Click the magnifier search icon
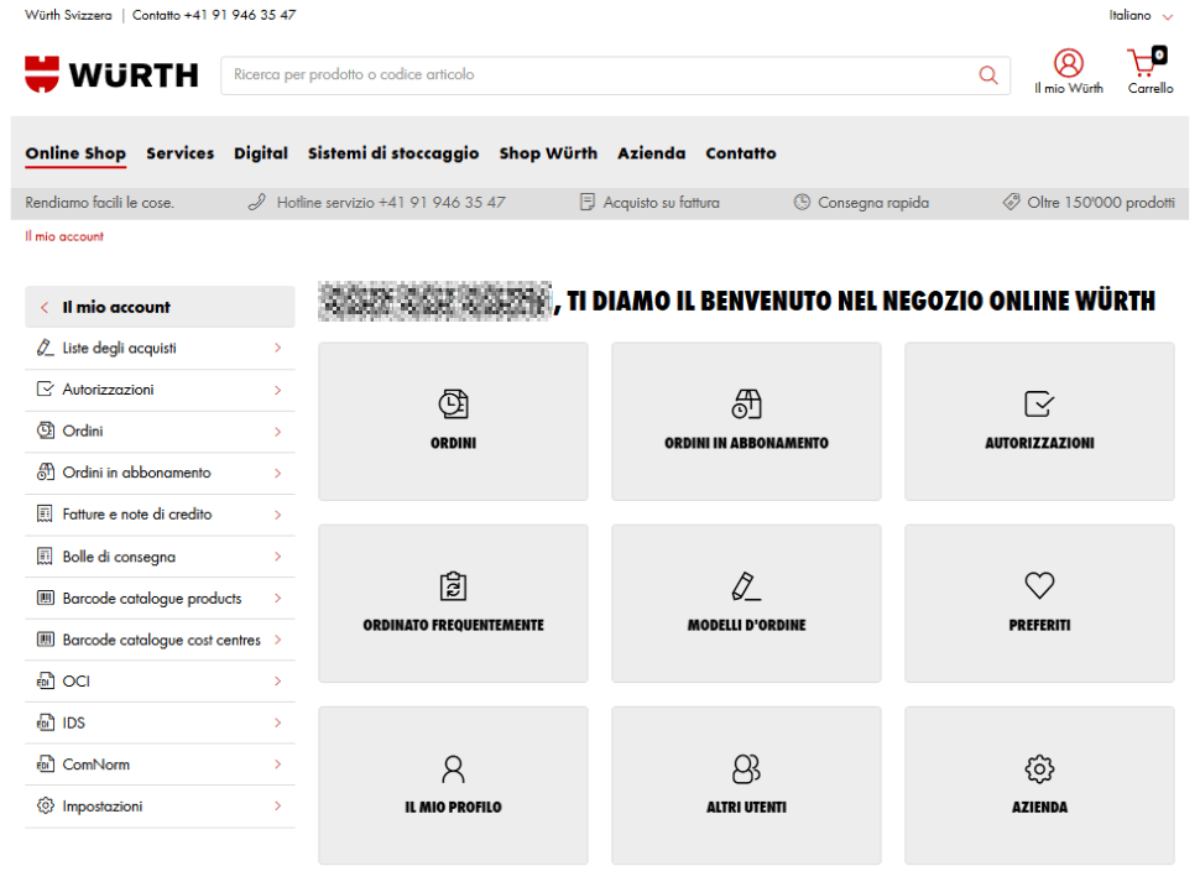This screenshot has width=1200, height=886. click(988, 75)
